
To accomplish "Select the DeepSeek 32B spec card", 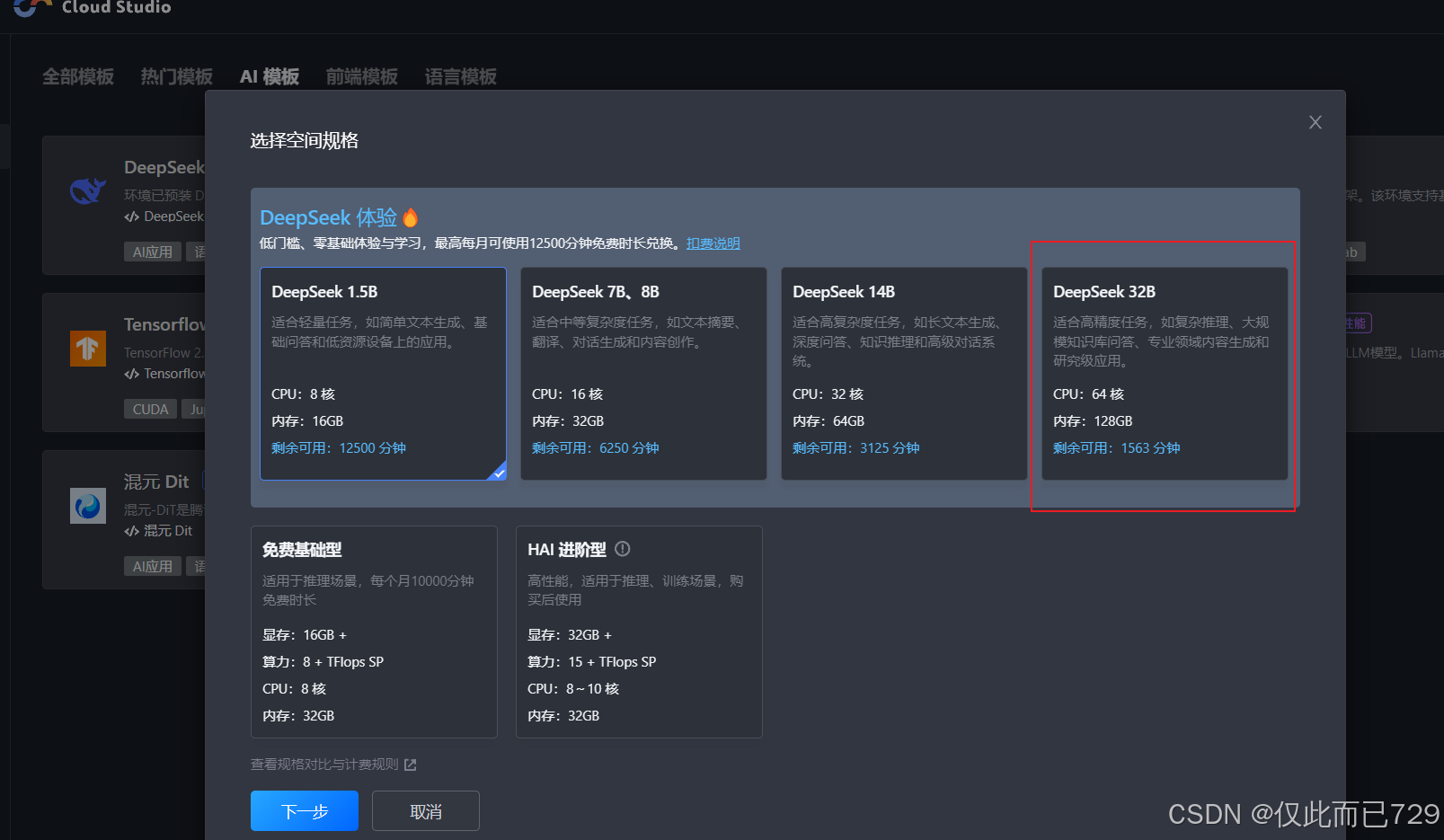I will (1165, 374).
